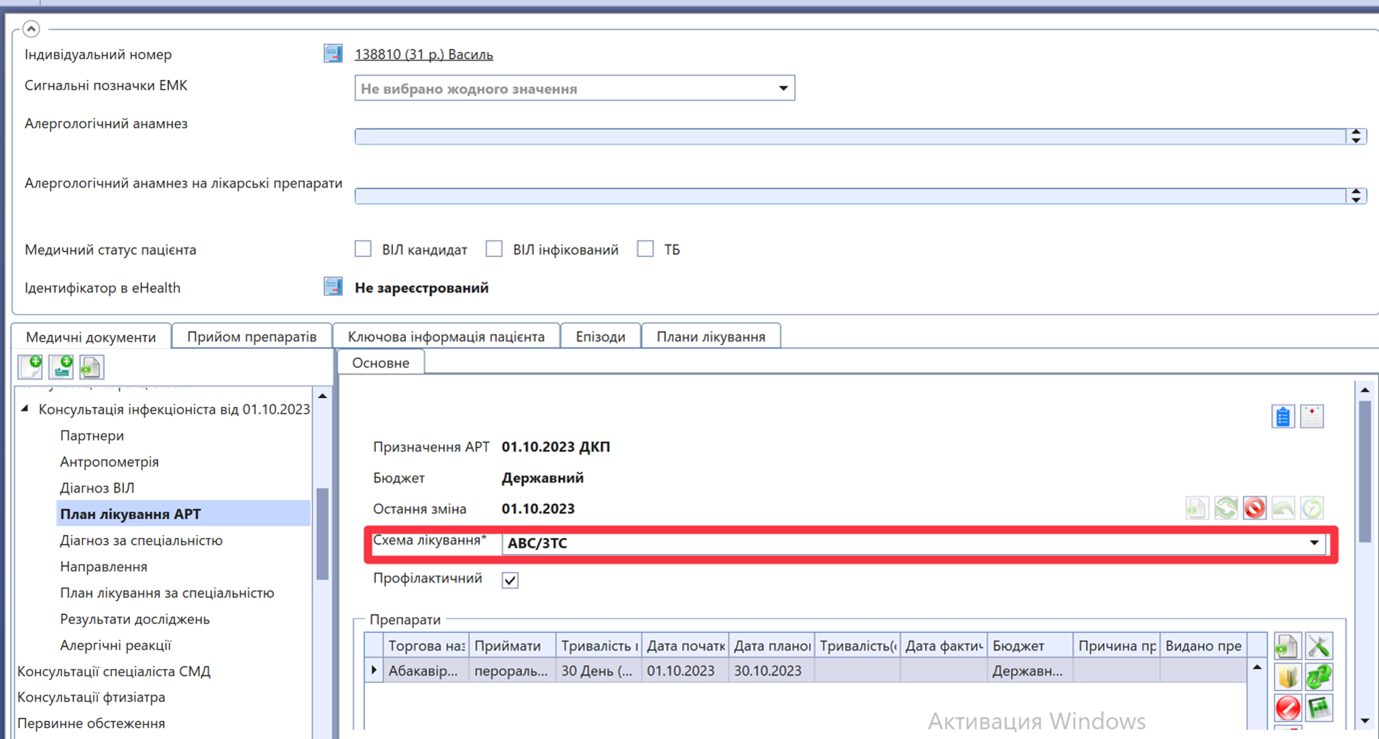Click the yellow folder with books icon

[x=1287, y=677]
